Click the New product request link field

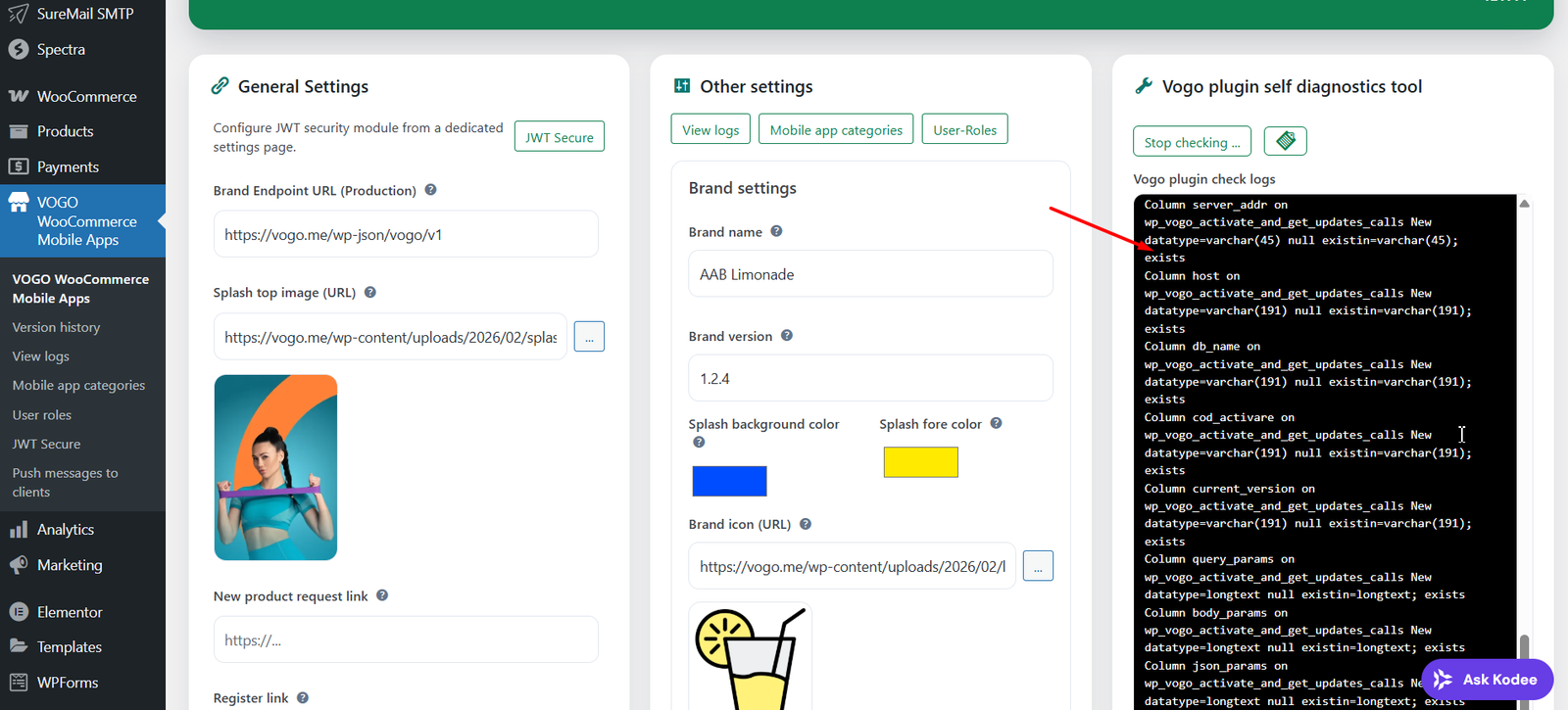click(406, 639)
